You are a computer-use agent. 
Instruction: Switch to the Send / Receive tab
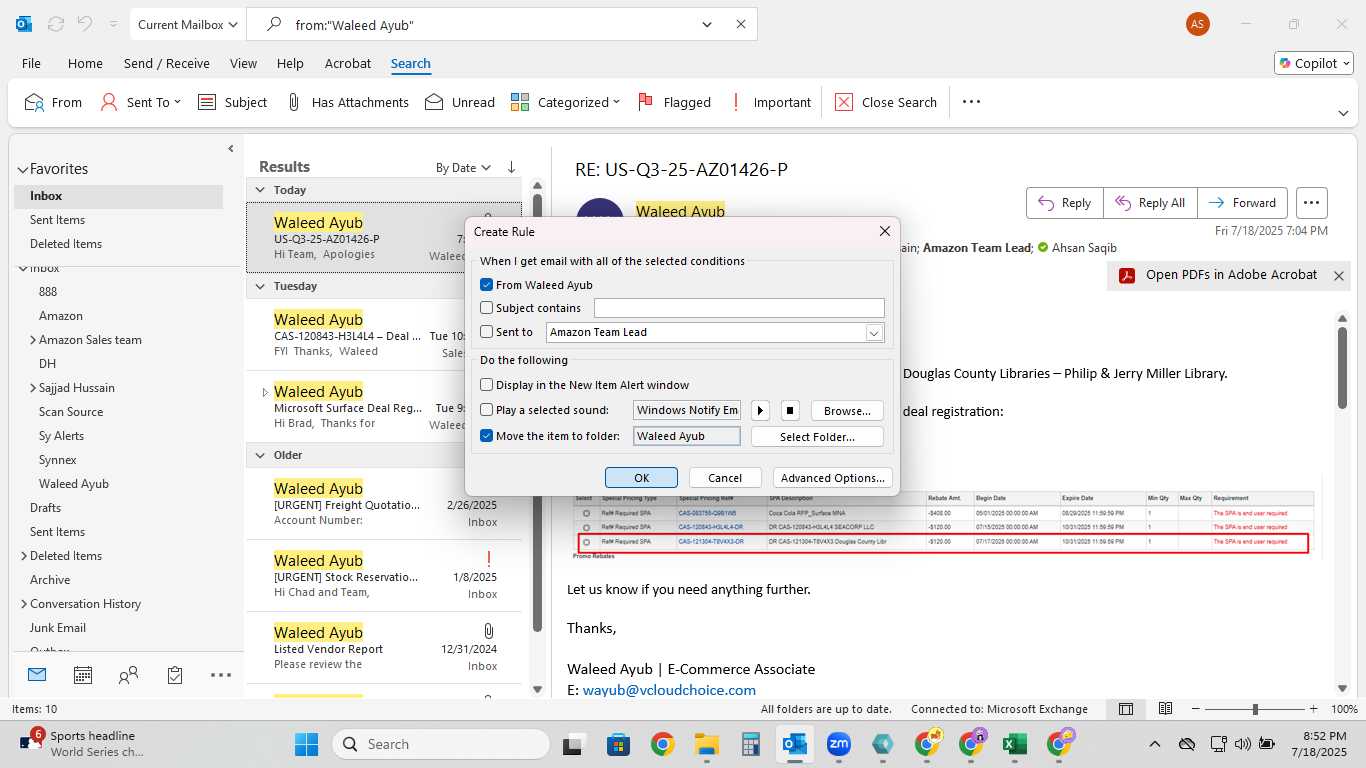167,63
